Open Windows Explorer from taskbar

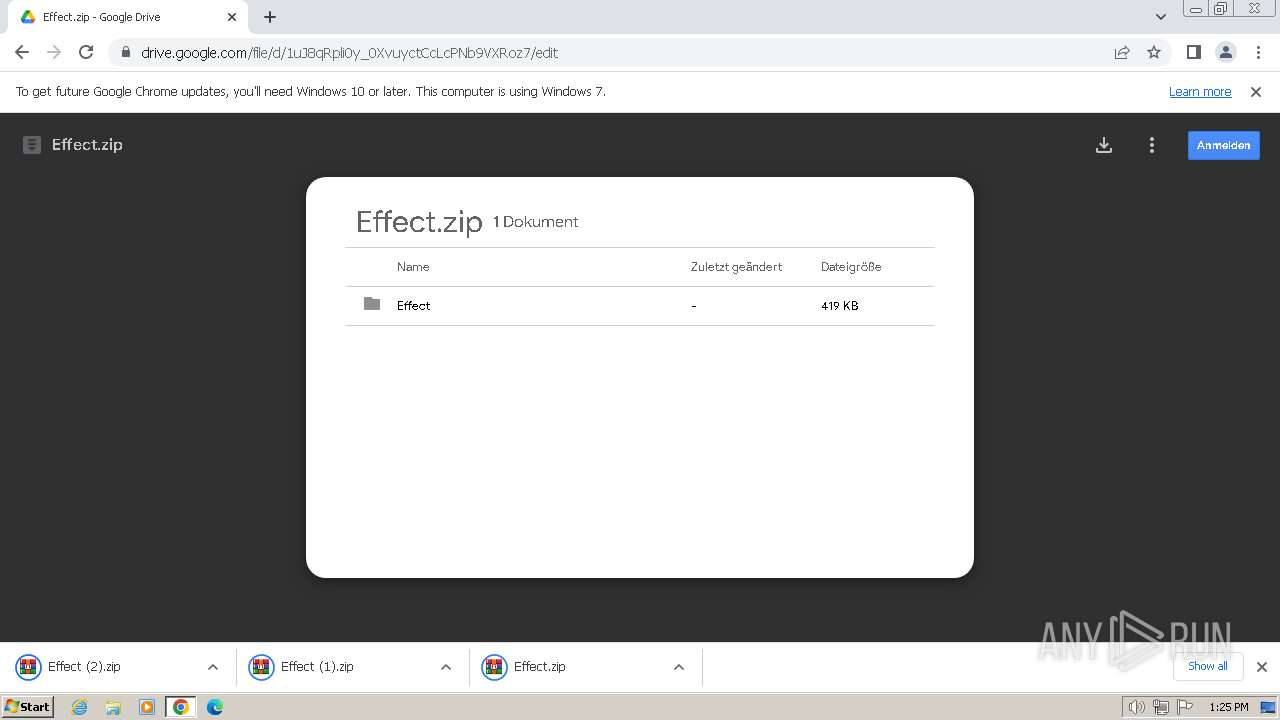(x=113, y=707)
